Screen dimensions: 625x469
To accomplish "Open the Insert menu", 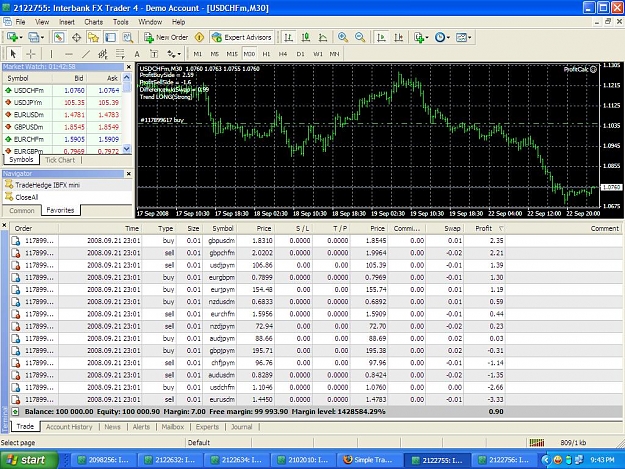I will tap(67, 22).
